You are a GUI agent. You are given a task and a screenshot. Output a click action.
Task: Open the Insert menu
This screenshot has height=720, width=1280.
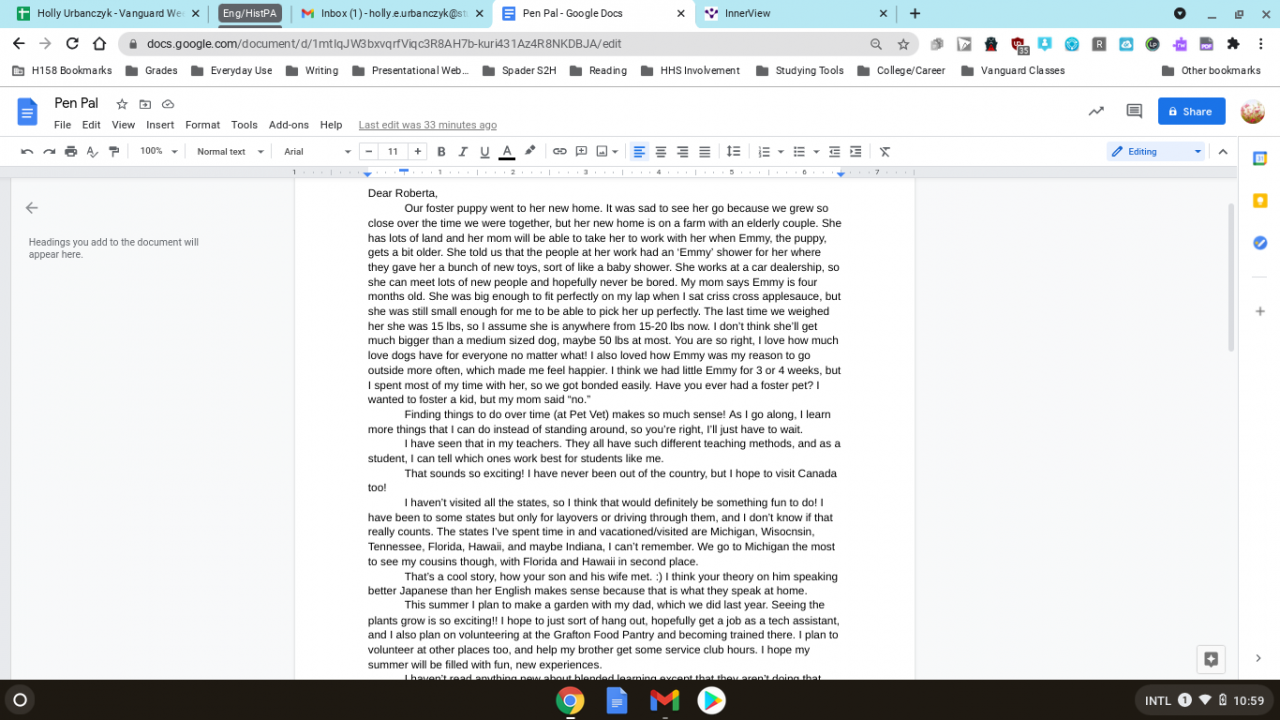click(160, 125)
